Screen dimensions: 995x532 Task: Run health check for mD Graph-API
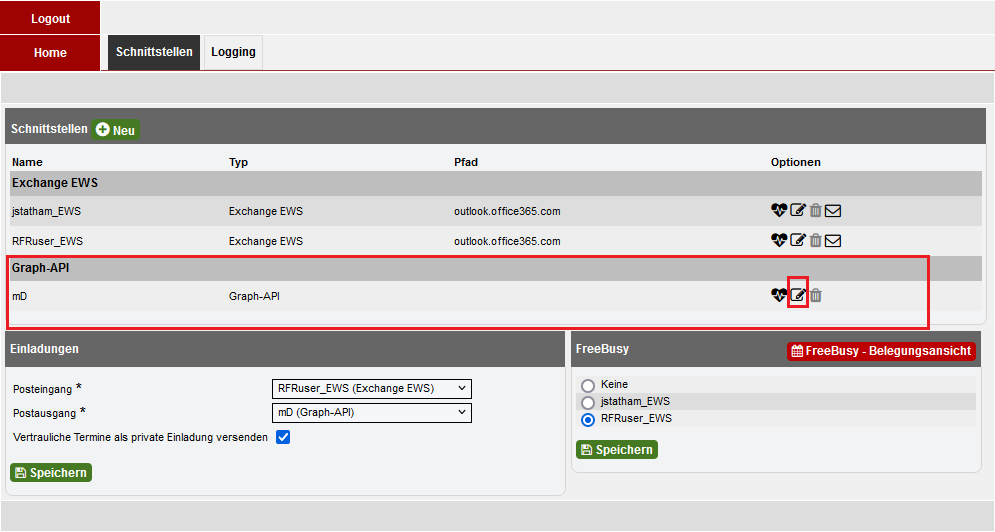(x=779, y=295)
